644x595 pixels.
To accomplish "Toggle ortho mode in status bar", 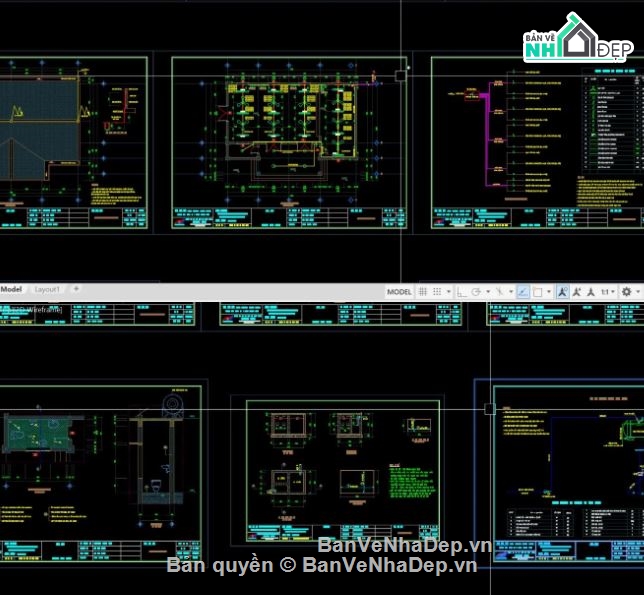I will click(462, 292).
